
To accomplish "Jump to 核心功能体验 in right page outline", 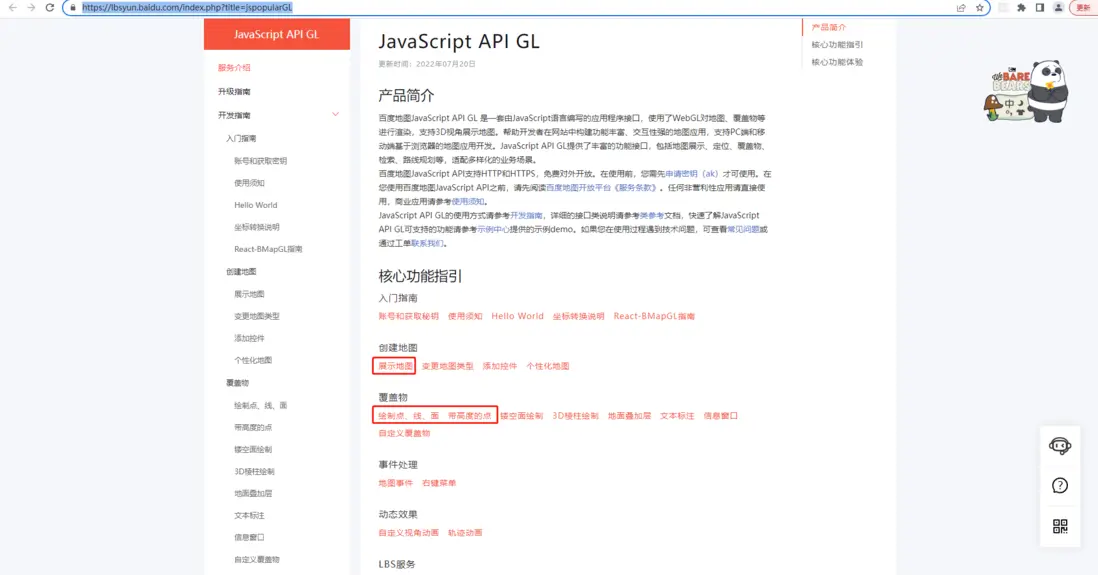I will [x=837, y=62].
